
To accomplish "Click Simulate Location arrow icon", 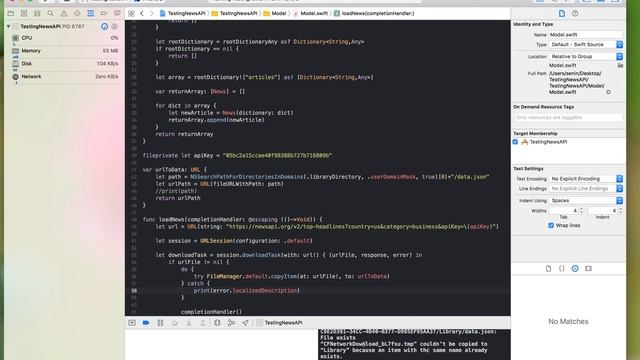I will click(x=245, y=323).
